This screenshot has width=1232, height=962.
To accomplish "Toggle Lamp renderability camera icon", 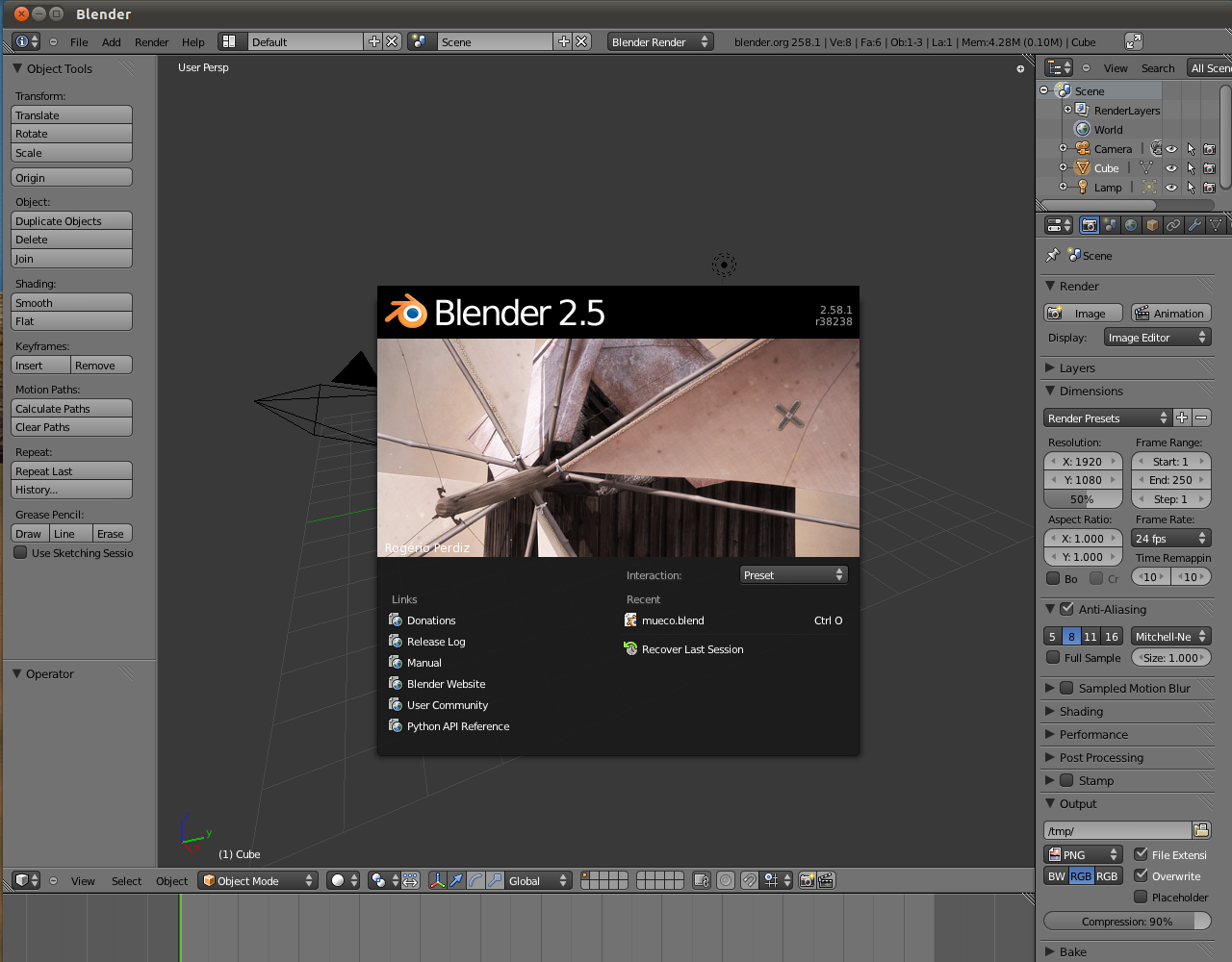I will click(1210, 188).
